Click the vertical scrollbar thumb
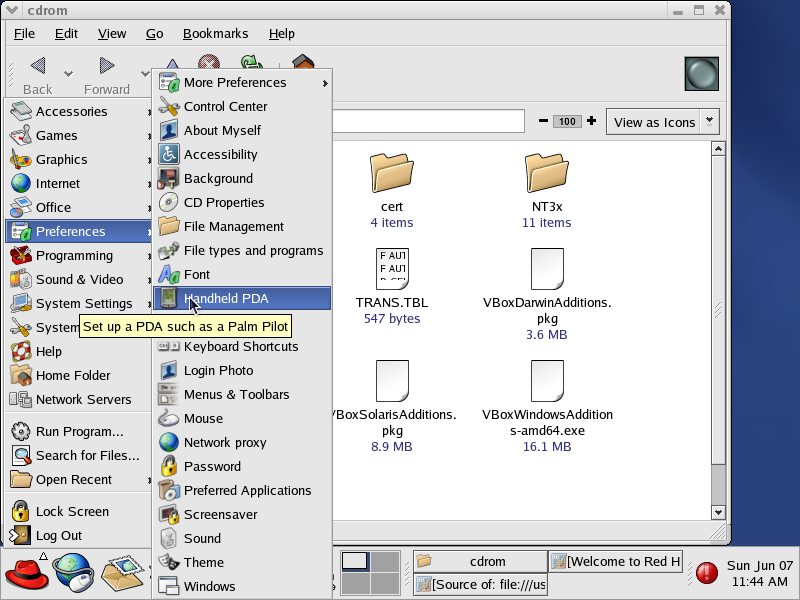 click(x=718, y=310)
